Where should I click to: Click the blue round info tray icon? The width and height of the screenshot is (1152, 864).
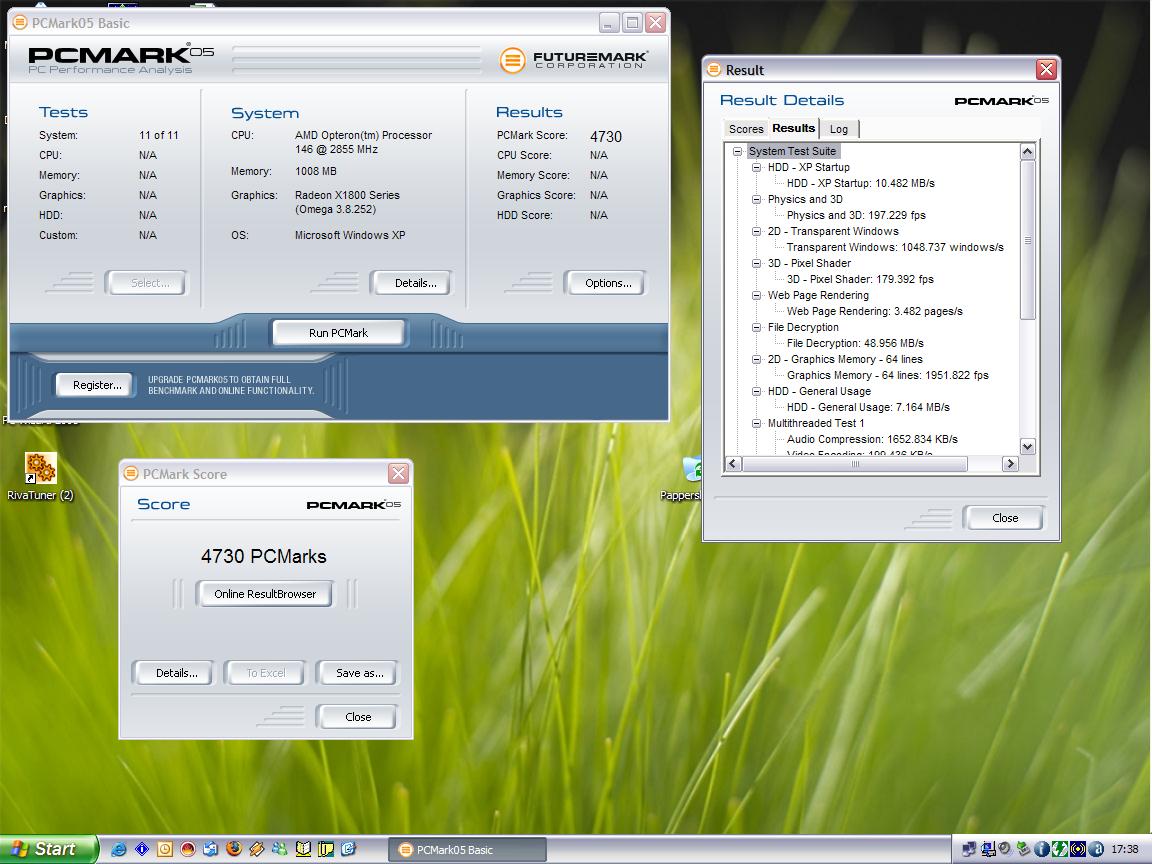pos(1042,849)
